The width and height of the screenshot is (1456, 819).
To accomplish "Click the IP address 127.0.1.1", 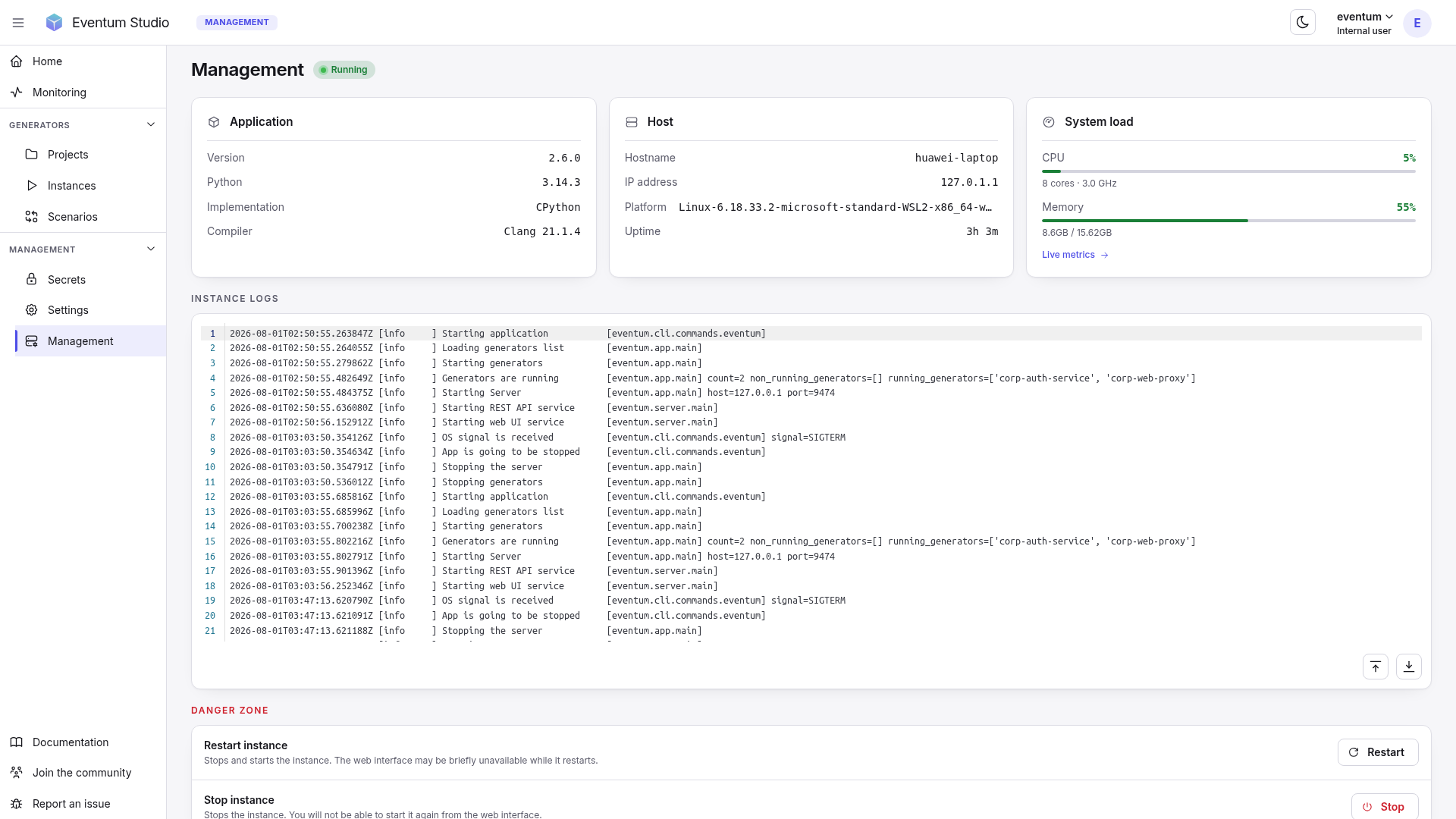I will (969, 182).
